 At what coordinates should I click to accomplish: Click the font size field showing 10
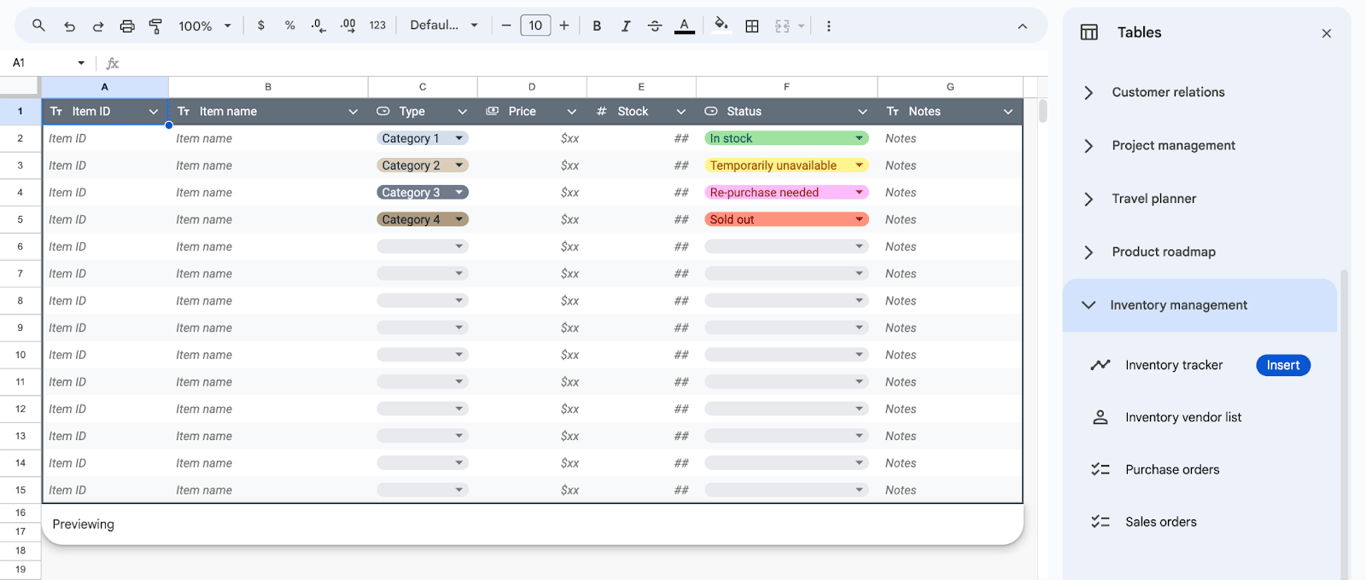[x=535, y=26]
